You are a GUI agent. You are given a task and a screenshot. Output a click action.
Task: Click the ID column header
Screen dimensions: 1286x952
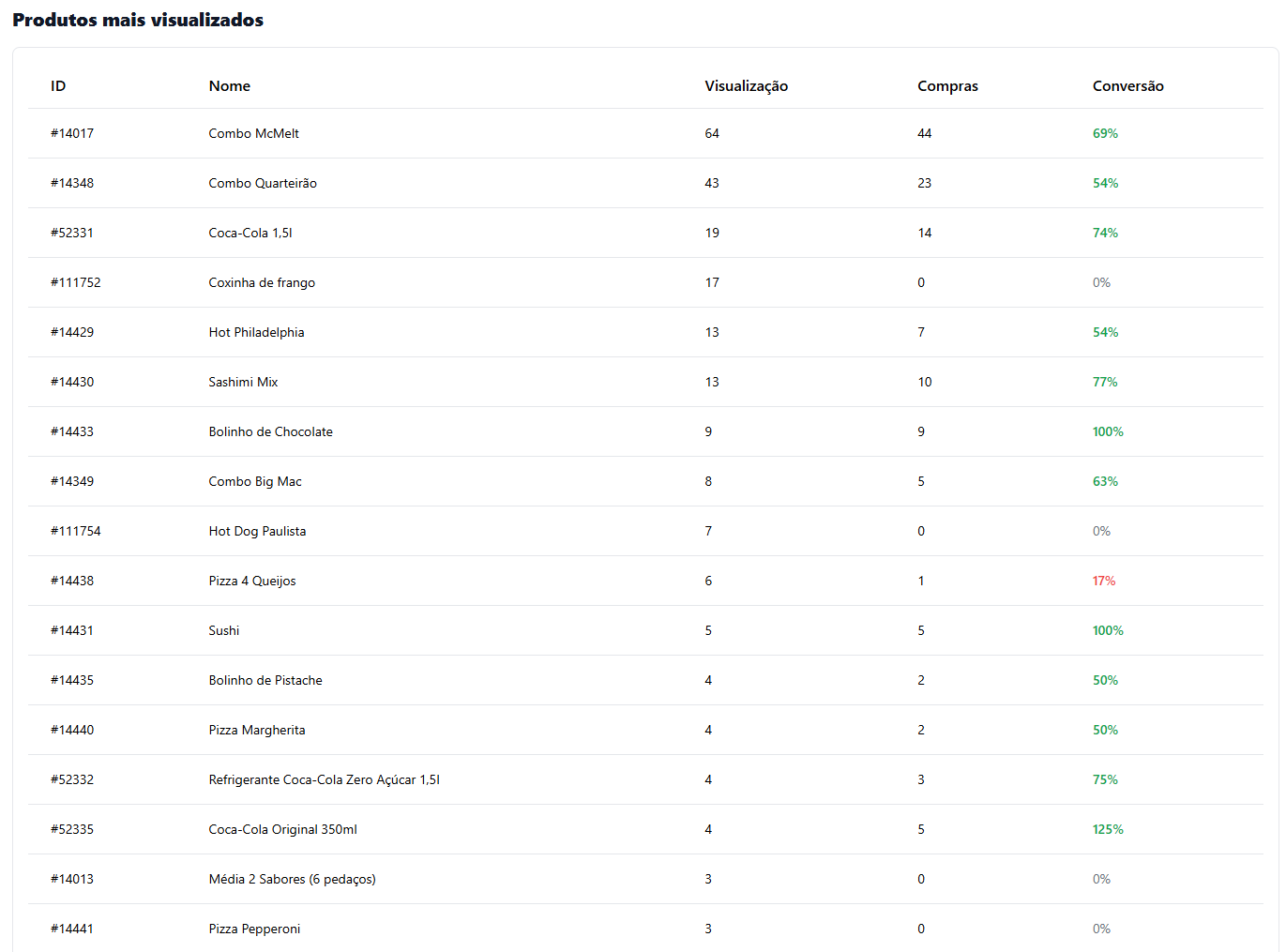tap(58, 85)
